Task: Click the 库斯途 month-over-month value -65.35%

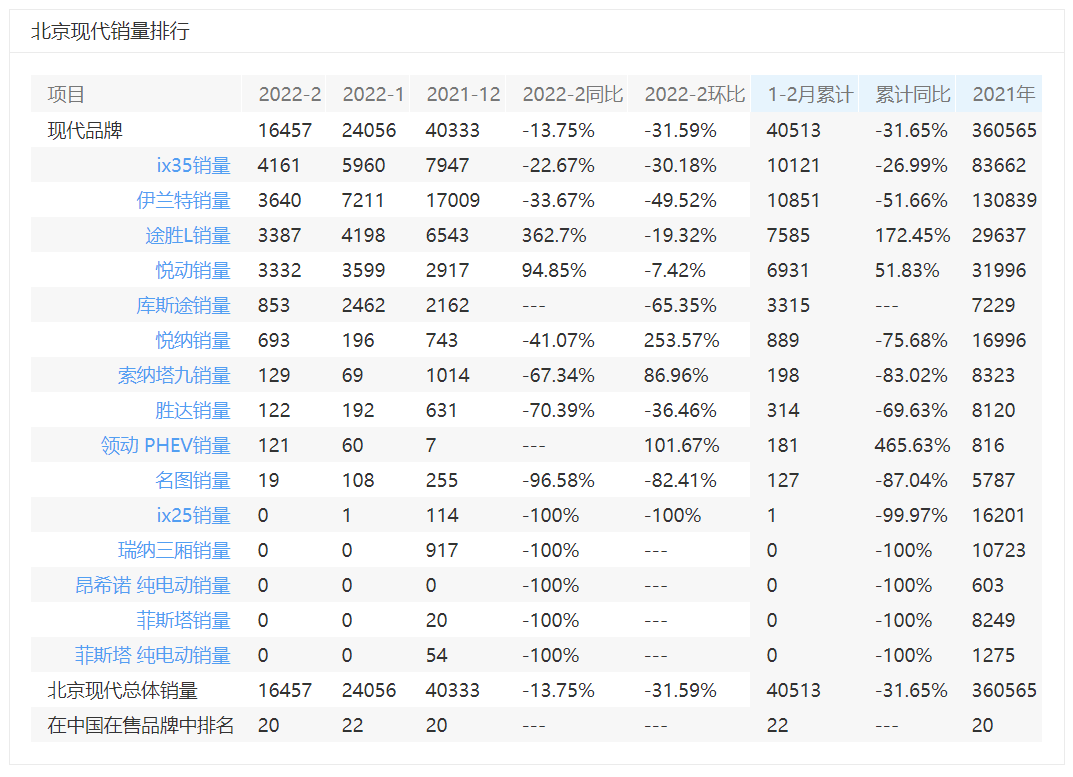Action: click(680, 305)
